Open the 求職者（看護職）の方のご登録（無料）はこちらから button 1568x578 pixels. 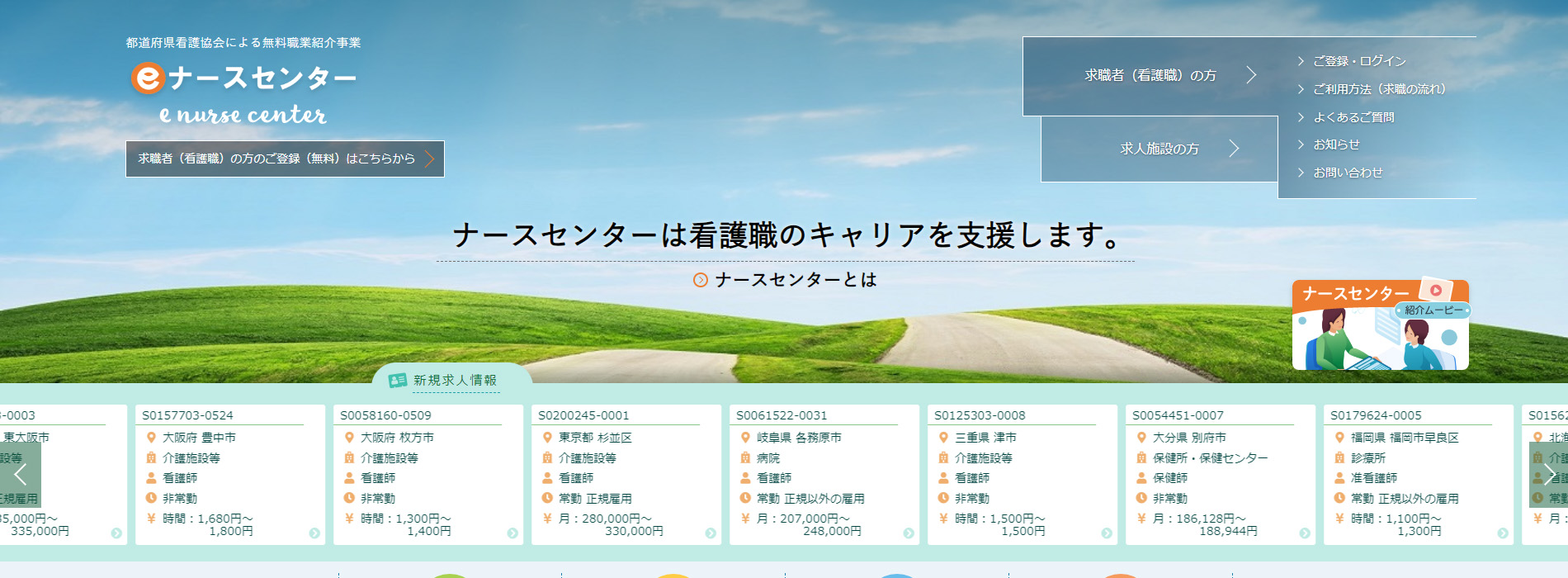tap(285, 159)
